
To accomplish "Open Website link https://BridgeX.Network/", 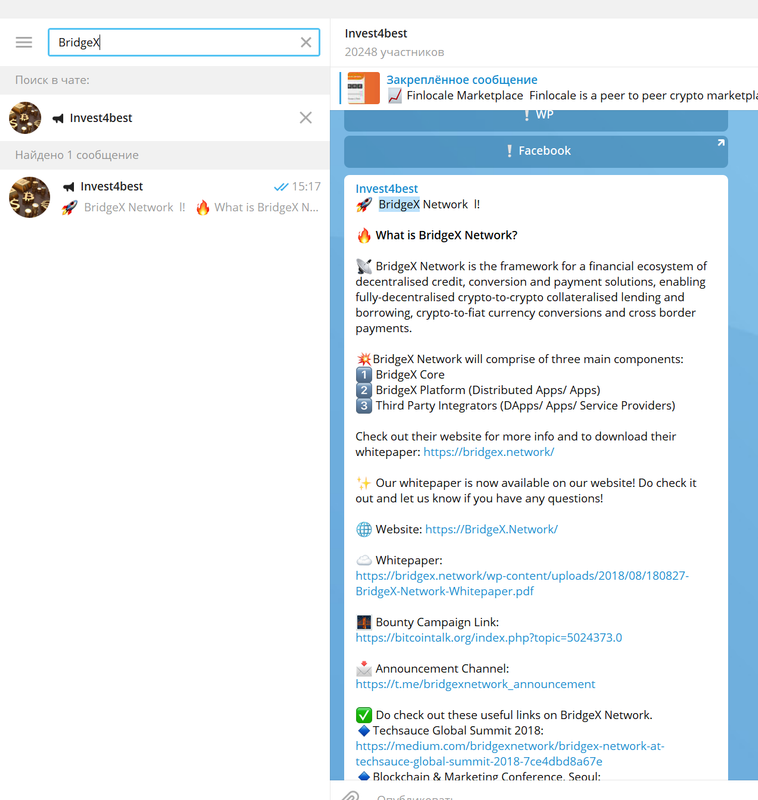I will click(x=491, y=530).
